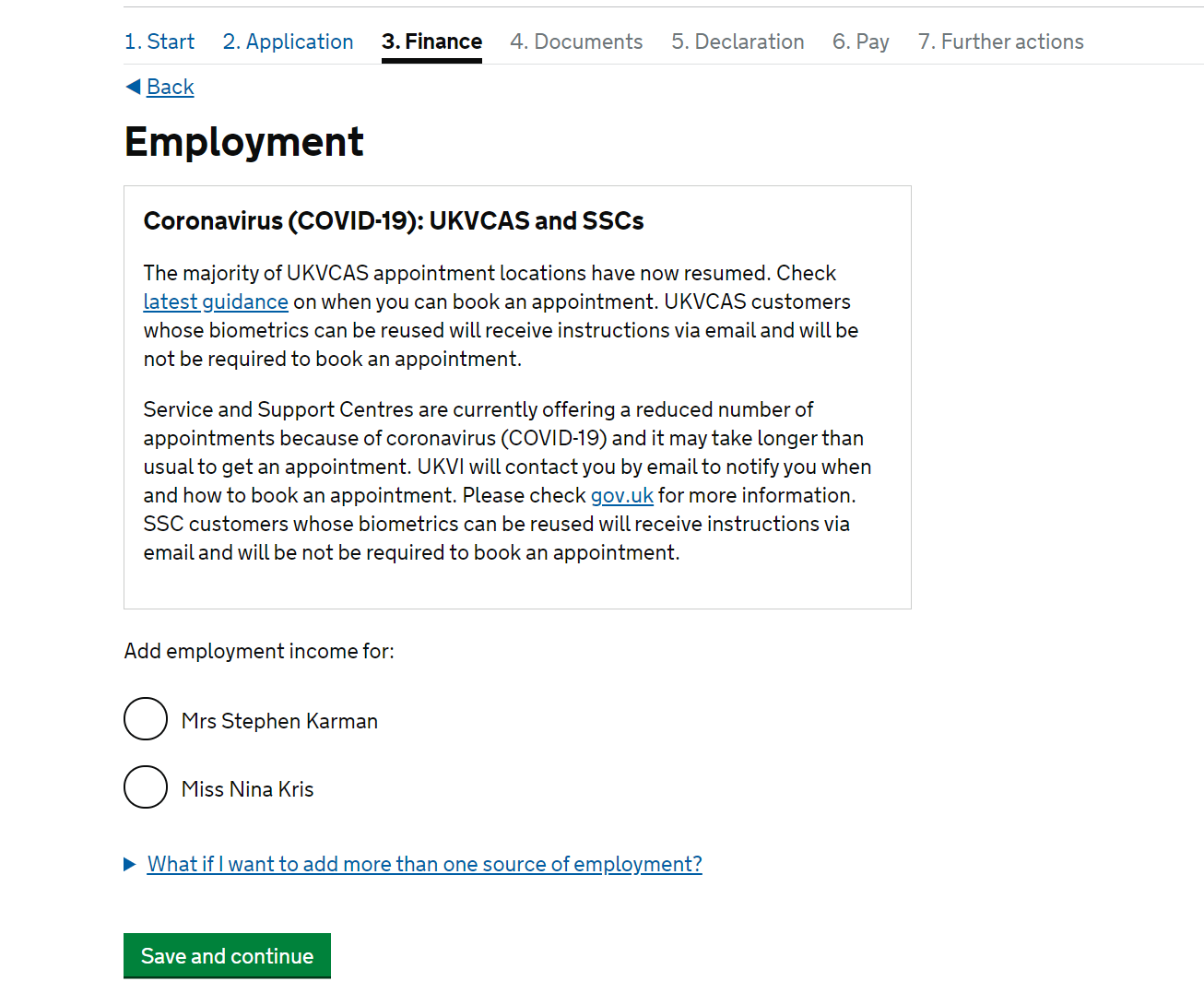The width and height of the screenshot is (1204, 1005).
Task: Click the Employment page heading
Action: coord(244,142)
